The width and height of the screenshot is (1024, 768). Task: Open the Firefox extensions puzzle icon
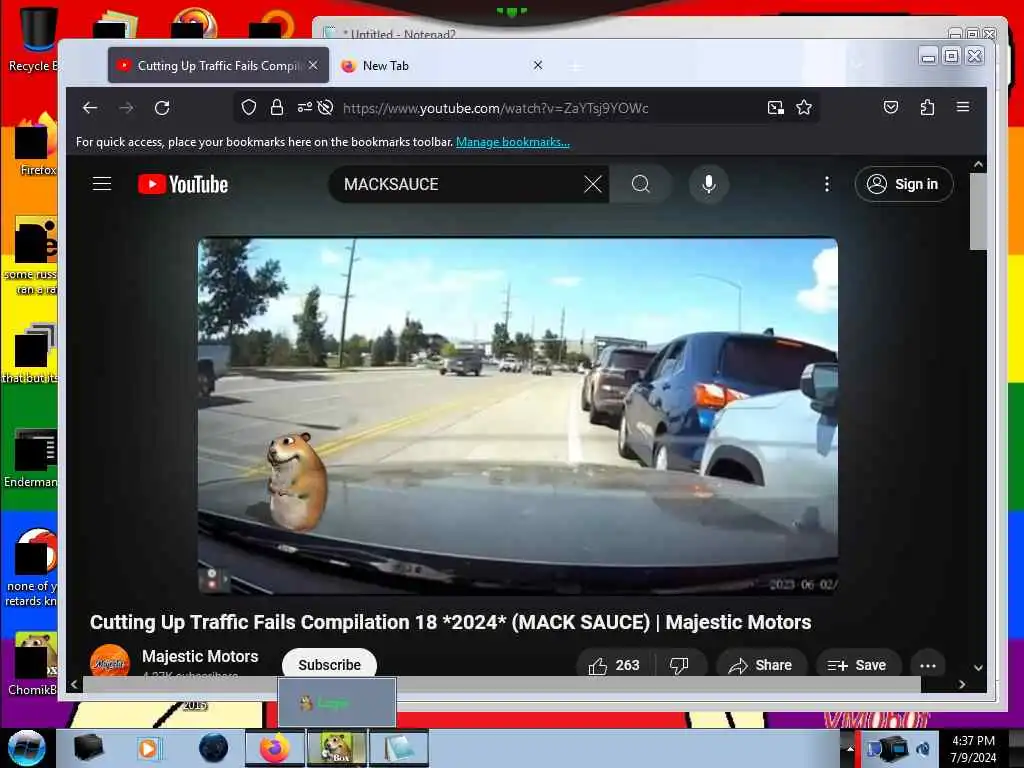[927, 107]
